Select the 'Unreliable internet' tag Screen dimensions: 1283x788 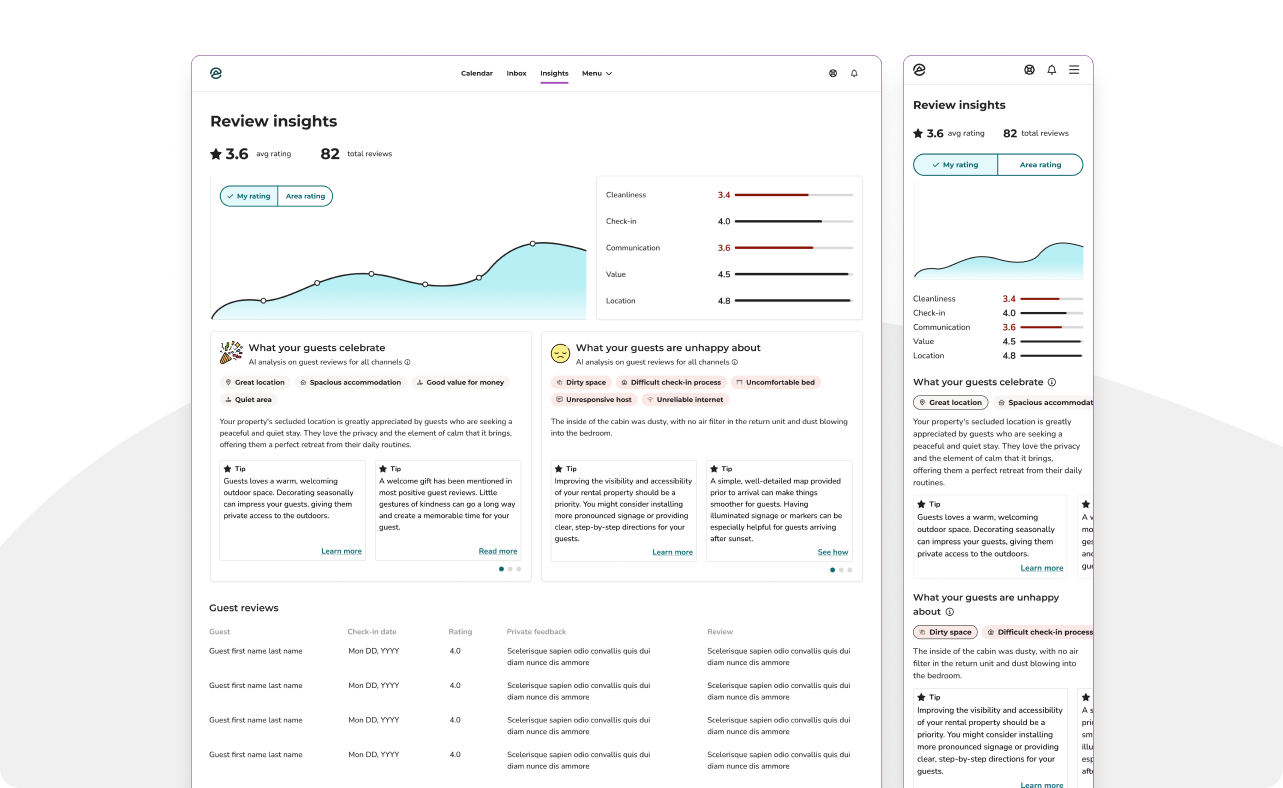tap(685, 400)
